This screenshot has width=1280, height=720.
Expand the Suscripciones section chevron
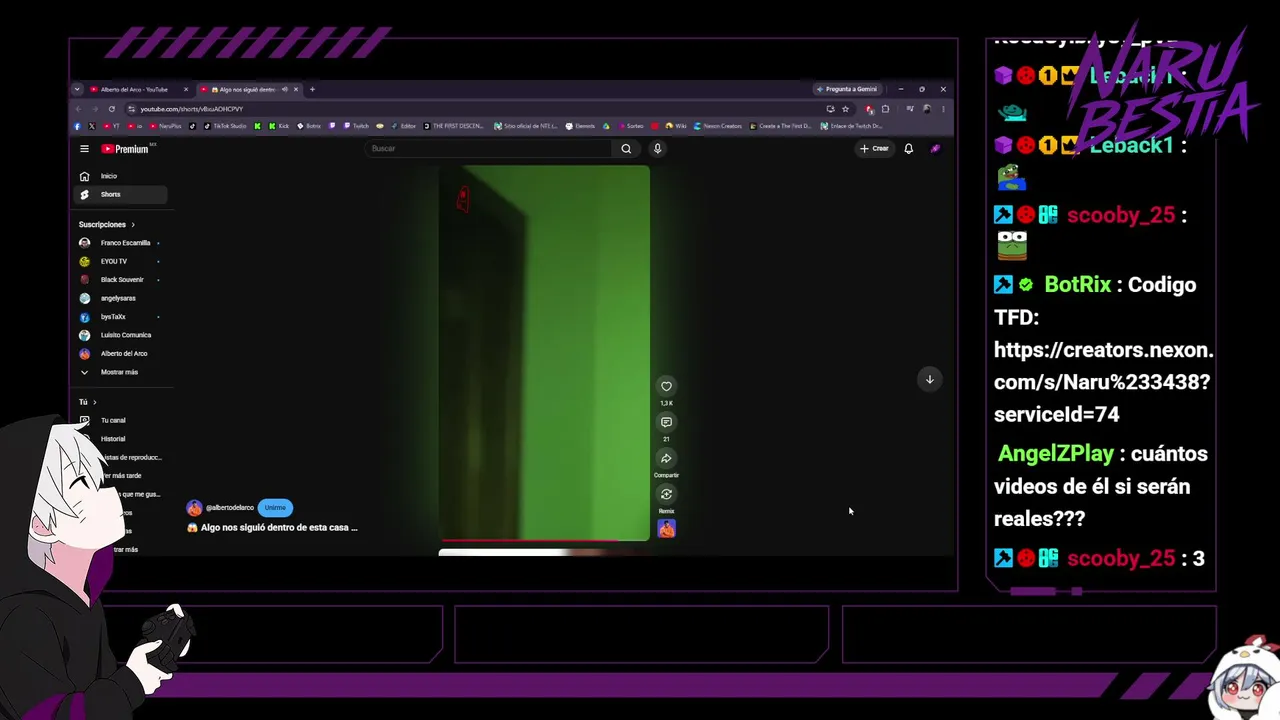point(132,225)
